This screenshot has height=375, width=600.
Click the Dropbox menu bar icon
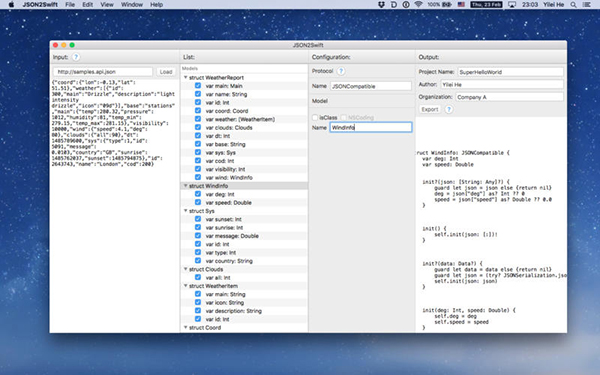[x=381, y=5]
